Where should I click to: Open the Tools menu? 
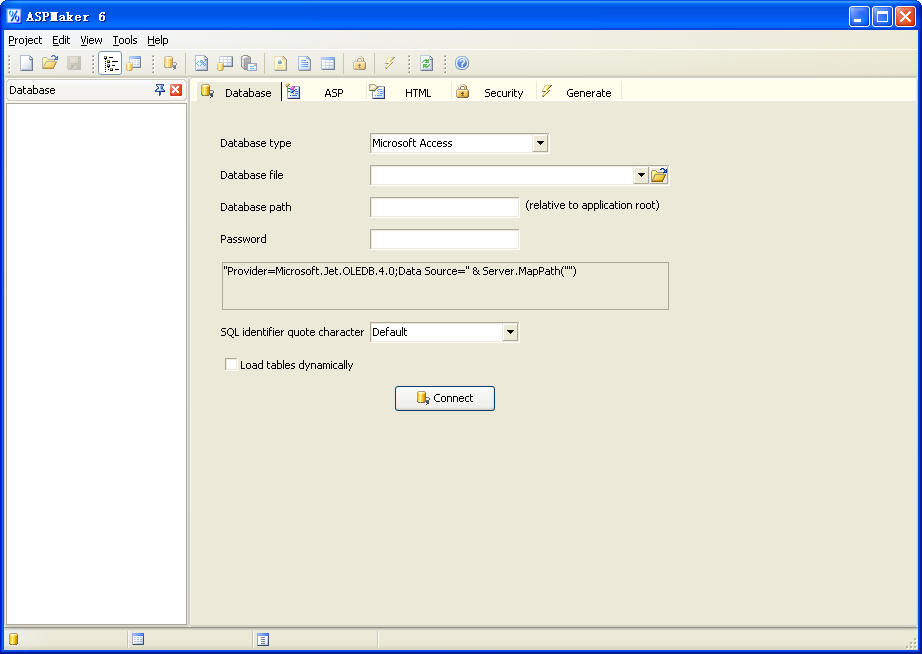click(x=124, y=40)
